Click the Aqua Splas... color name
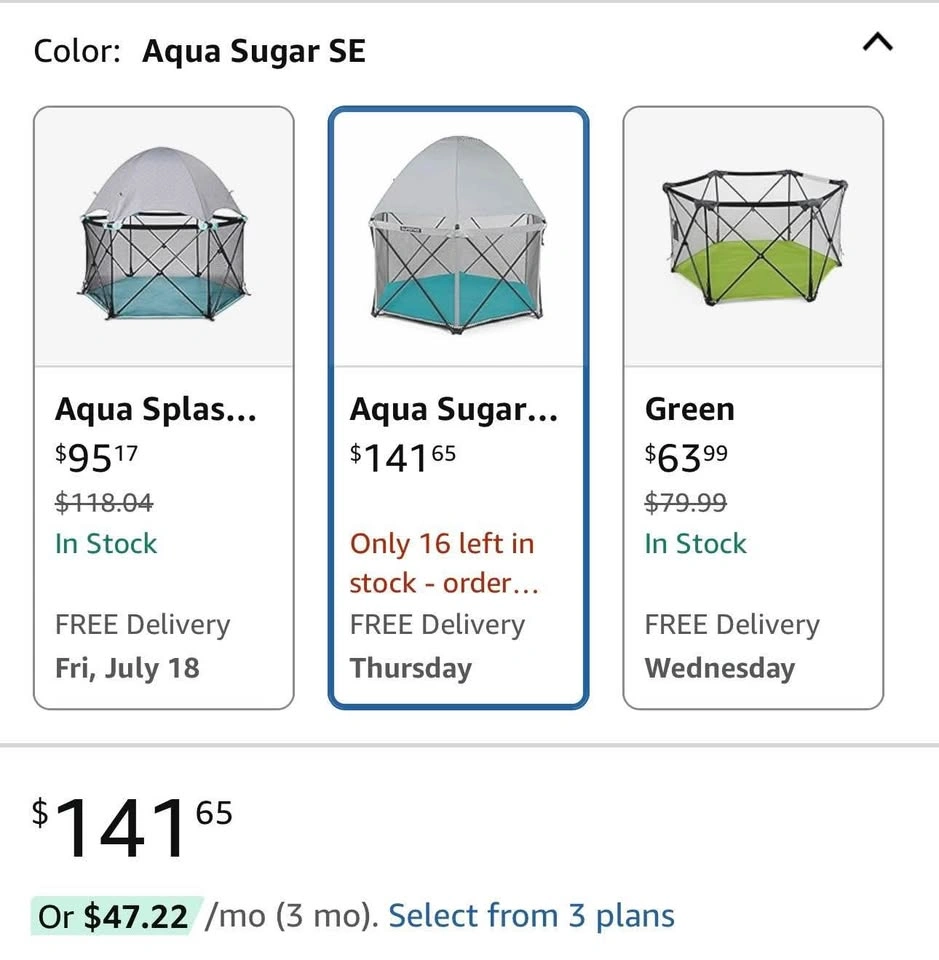 [155, 409]
